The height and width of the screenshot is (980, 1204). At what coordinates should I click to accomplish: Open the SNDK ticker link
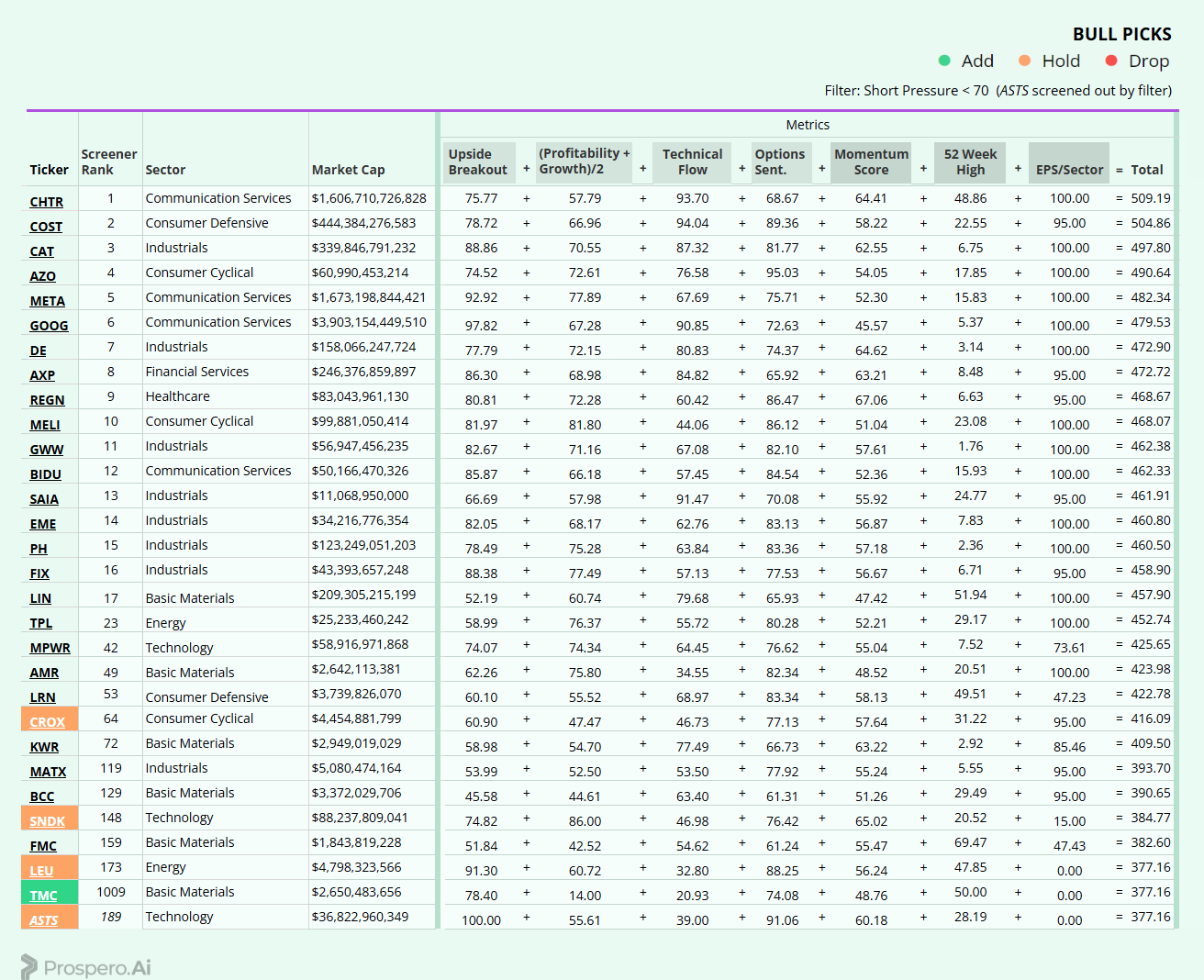(47, 821)
